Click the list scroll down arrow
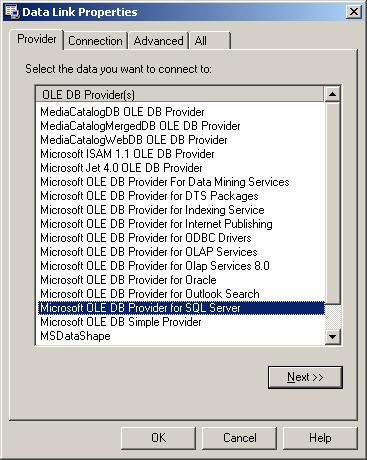 pos(332,336)
